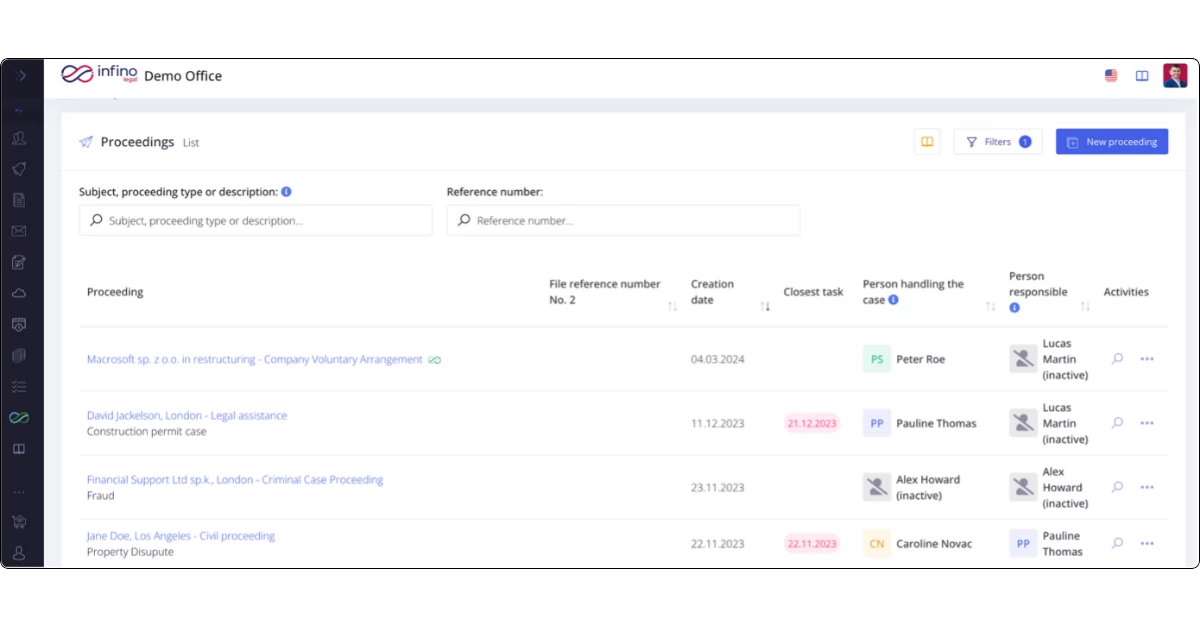Image resolution: width=1200 pixels, height=627 pixels.
Task: Open more options for Jane Doe proceeding
Action: 1147,544
